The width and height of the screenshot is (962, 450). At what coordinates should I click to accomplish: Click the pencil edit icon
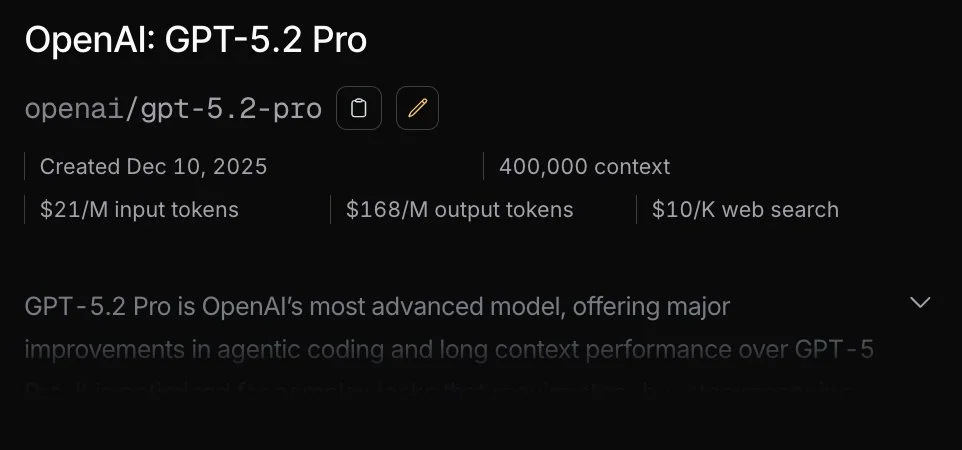(417, 109)
